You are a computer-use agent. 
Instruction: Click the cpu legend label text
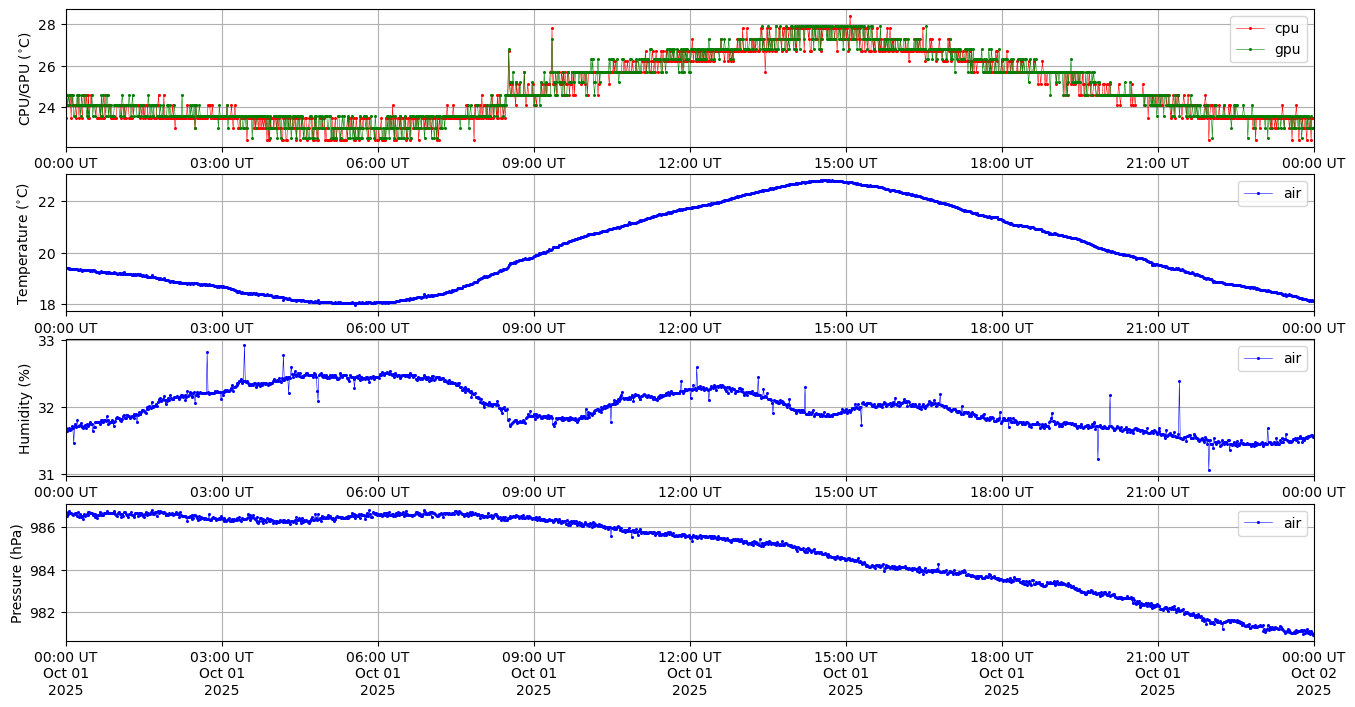[x=1287, y=28]
